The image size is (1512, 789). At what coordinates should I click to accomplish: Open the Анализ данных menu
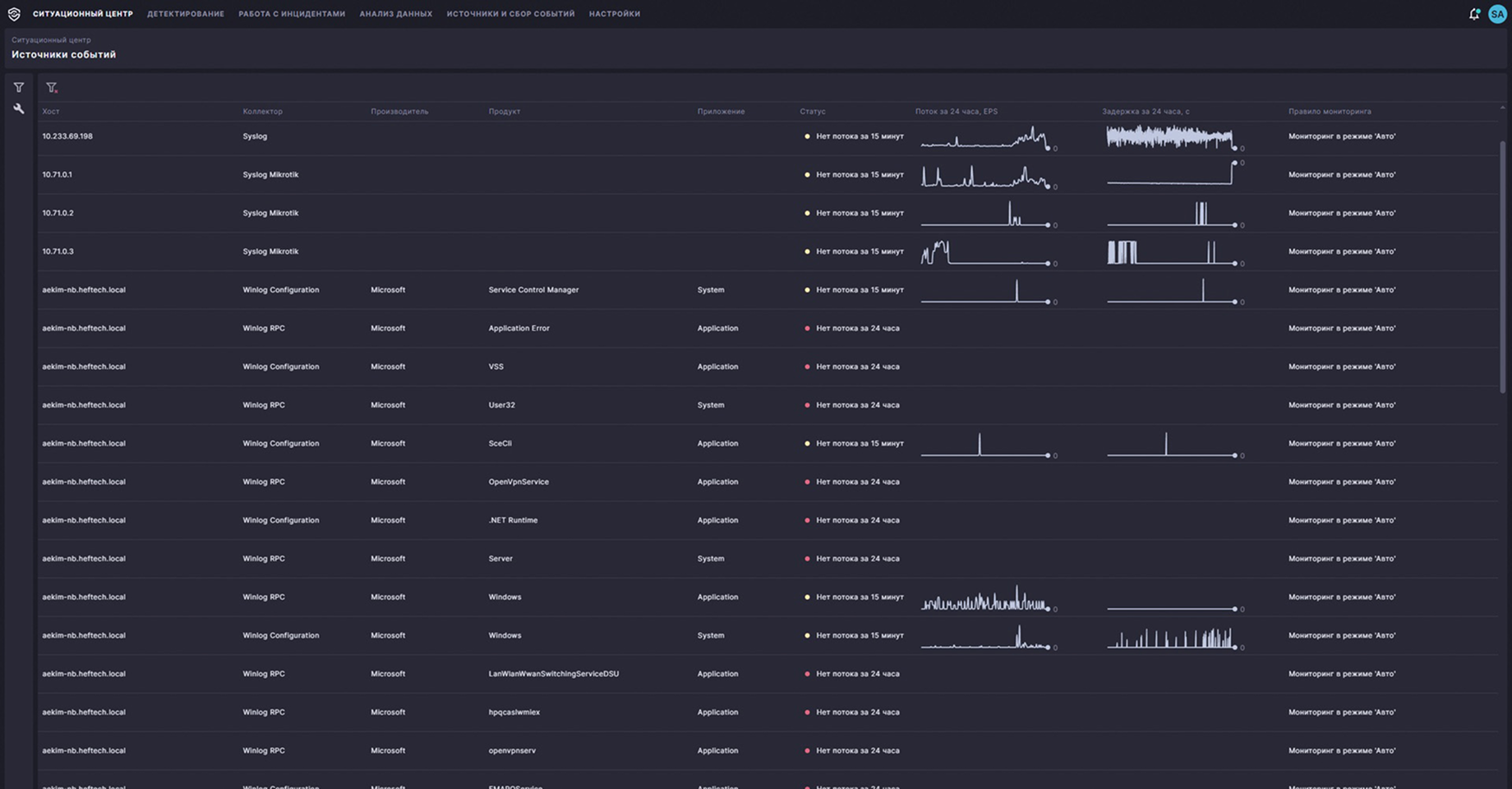395,14
